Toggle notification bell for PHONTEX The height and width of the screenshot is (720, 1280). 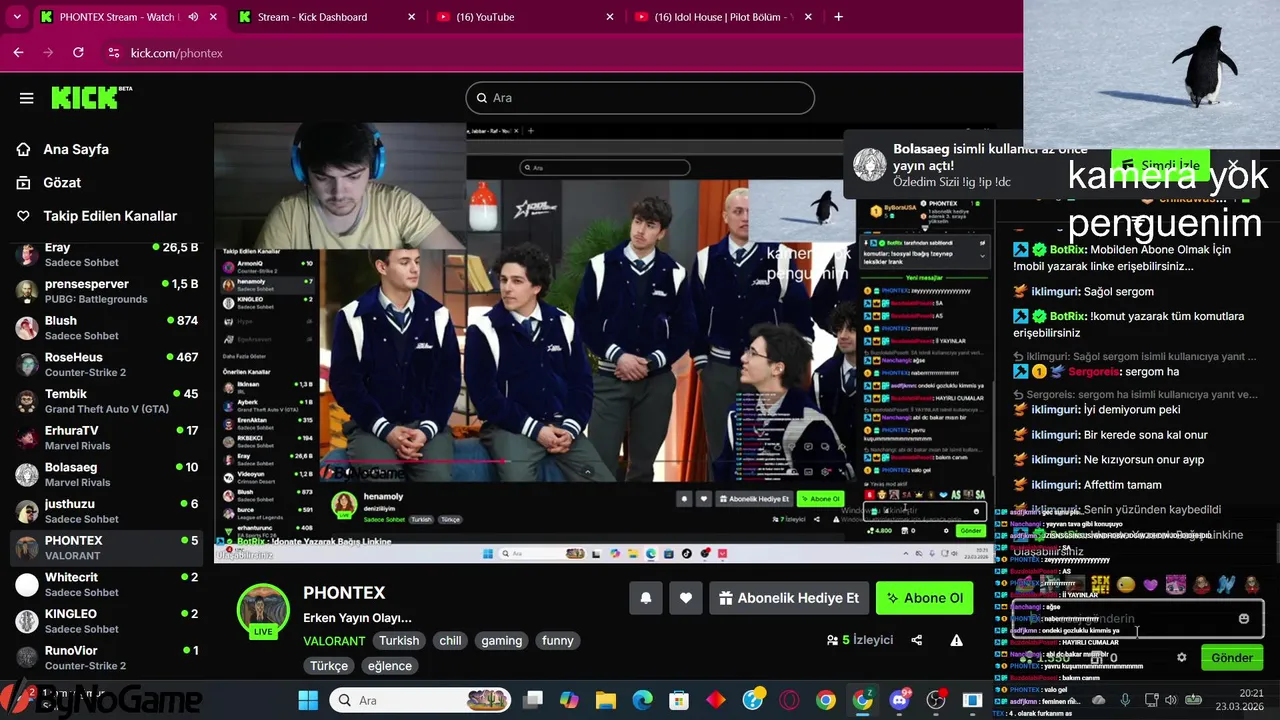(x=646, y=598)
